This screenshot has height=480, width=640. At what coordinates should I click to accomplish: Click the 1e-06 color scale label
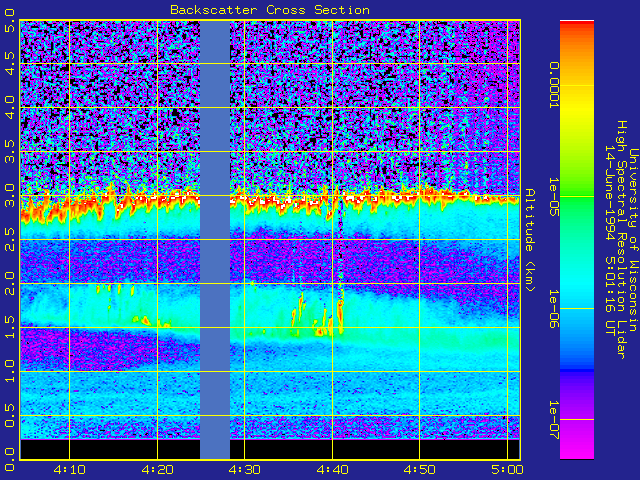(x=554, y=309)
